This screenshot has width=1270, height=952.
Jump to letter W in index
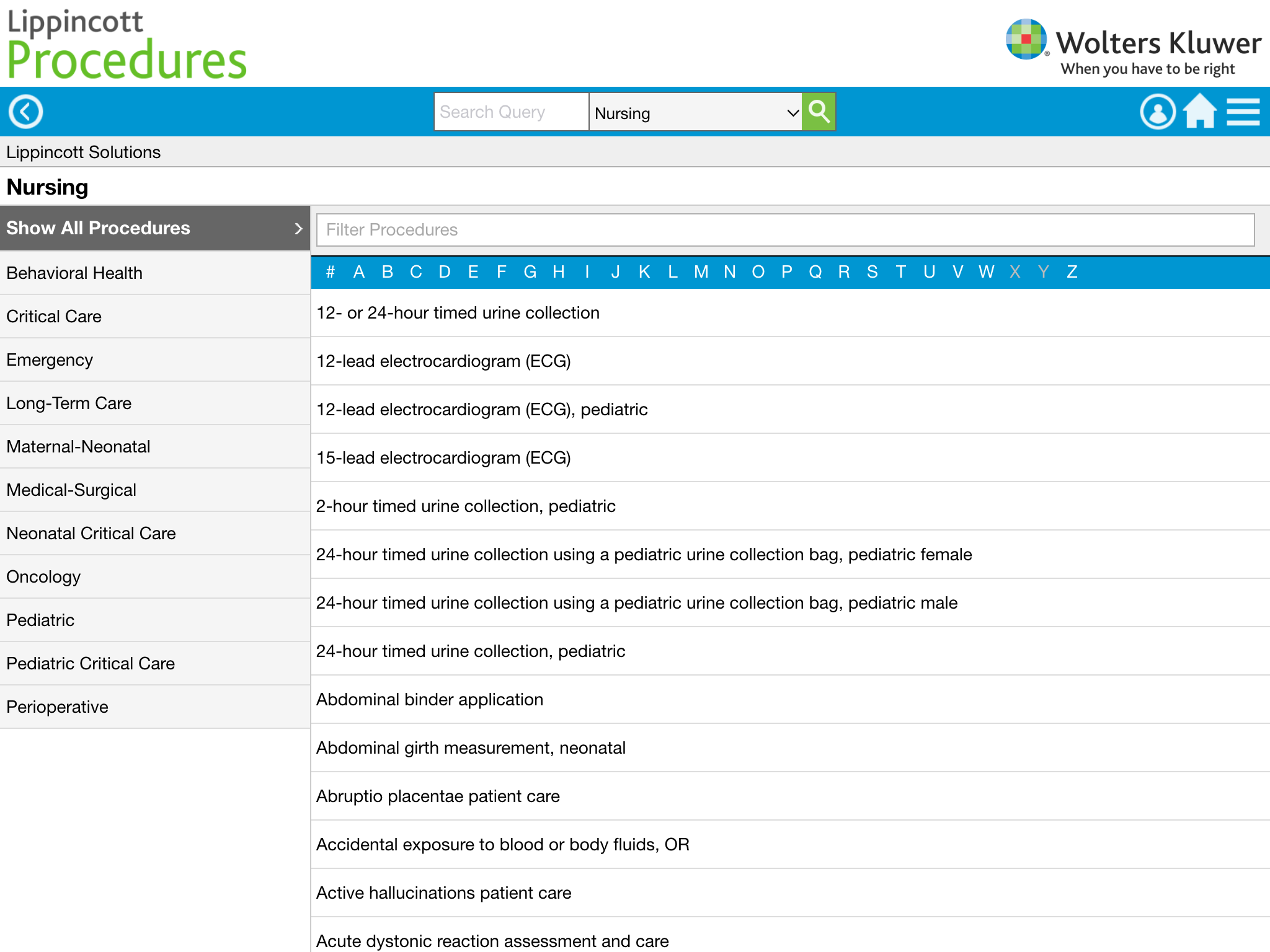tap(987, 271)
